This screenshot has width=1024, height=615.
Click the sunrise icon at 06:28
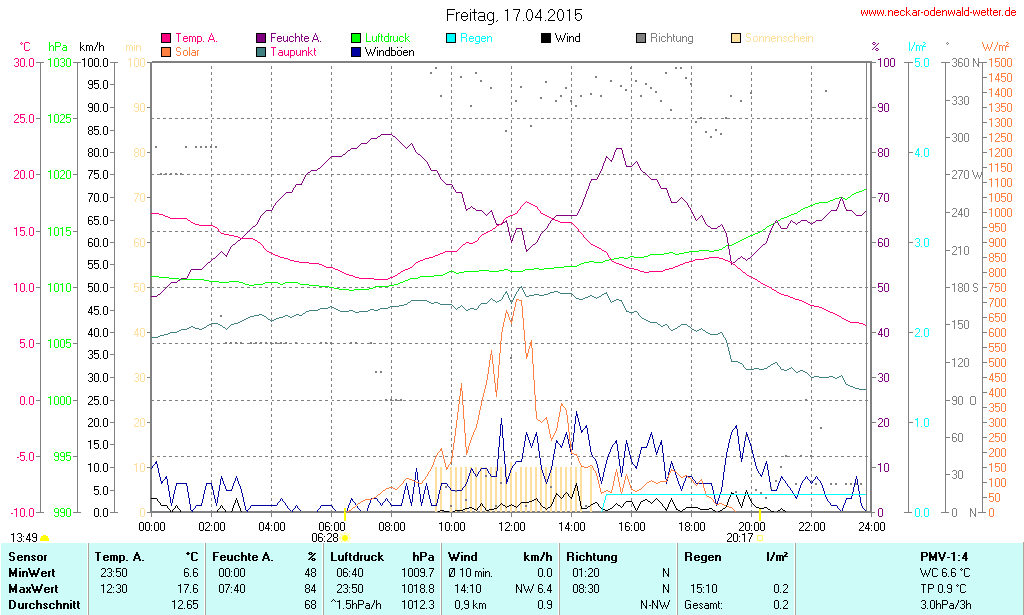point(345,538)
